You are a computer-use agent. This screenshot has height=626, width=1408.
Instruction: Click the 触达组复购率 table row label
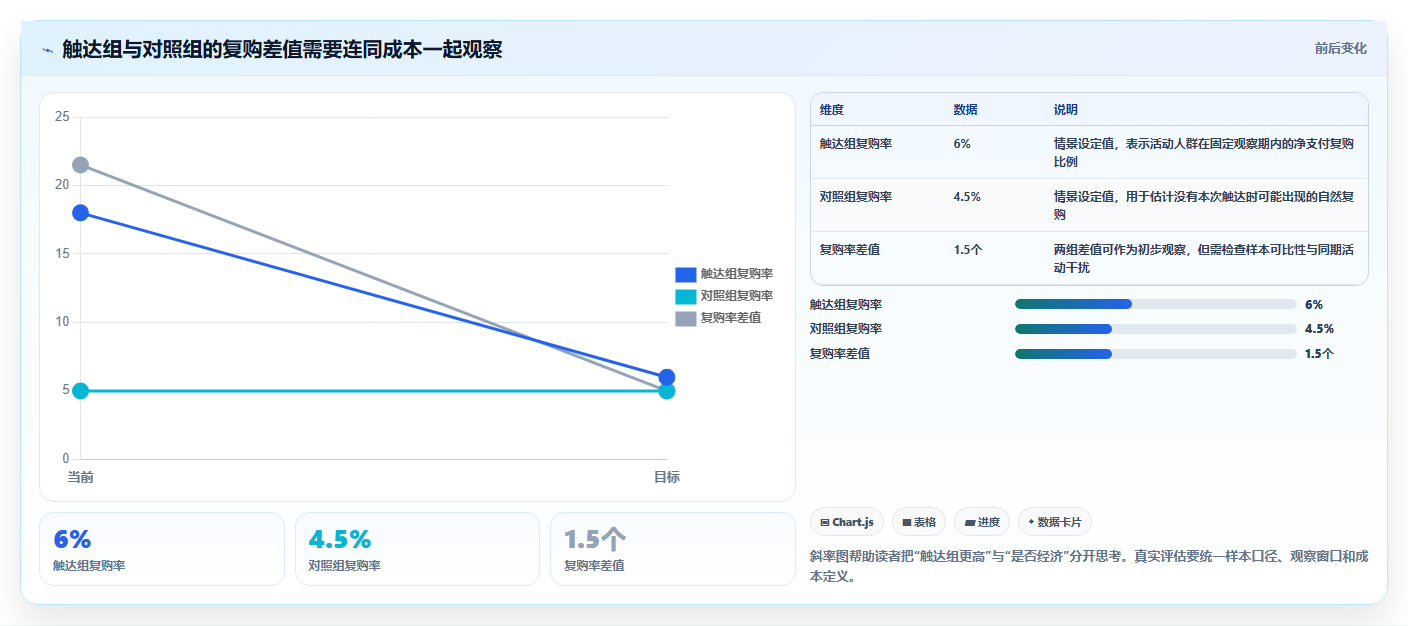(x=856, y=144)
